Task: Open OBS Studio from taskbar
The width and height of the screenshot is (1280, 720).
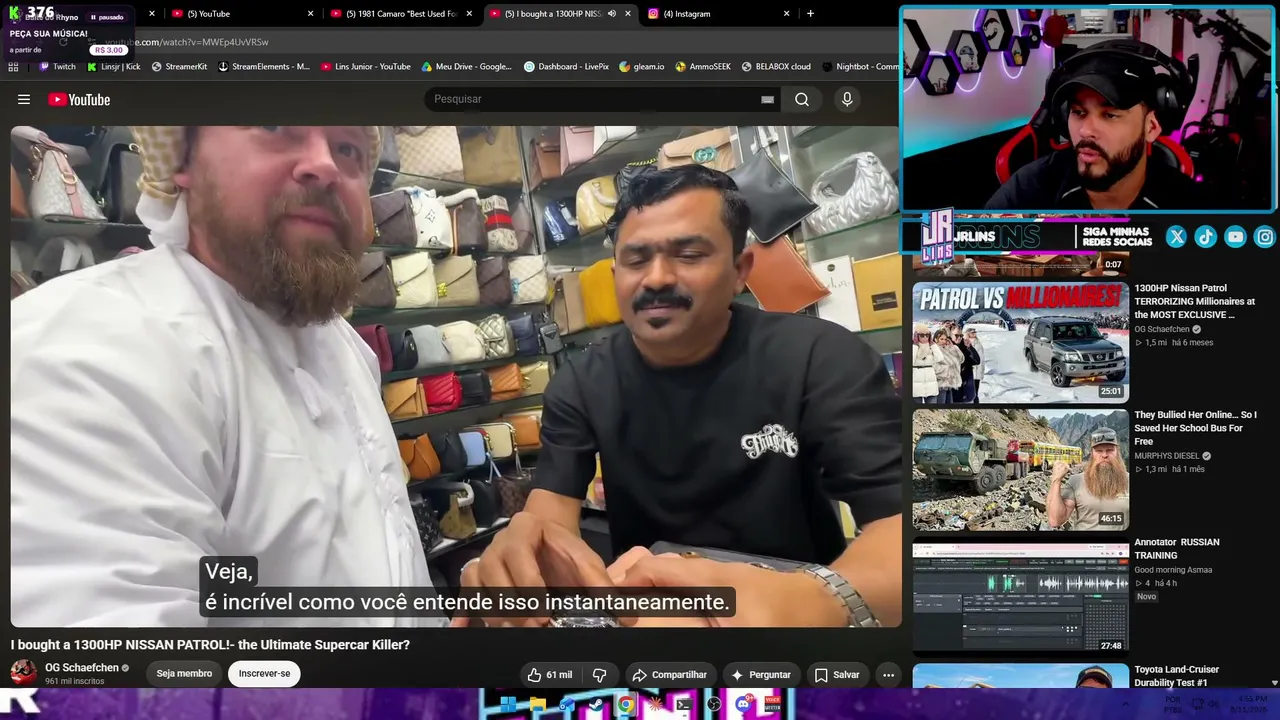Action: pos(714,705)
